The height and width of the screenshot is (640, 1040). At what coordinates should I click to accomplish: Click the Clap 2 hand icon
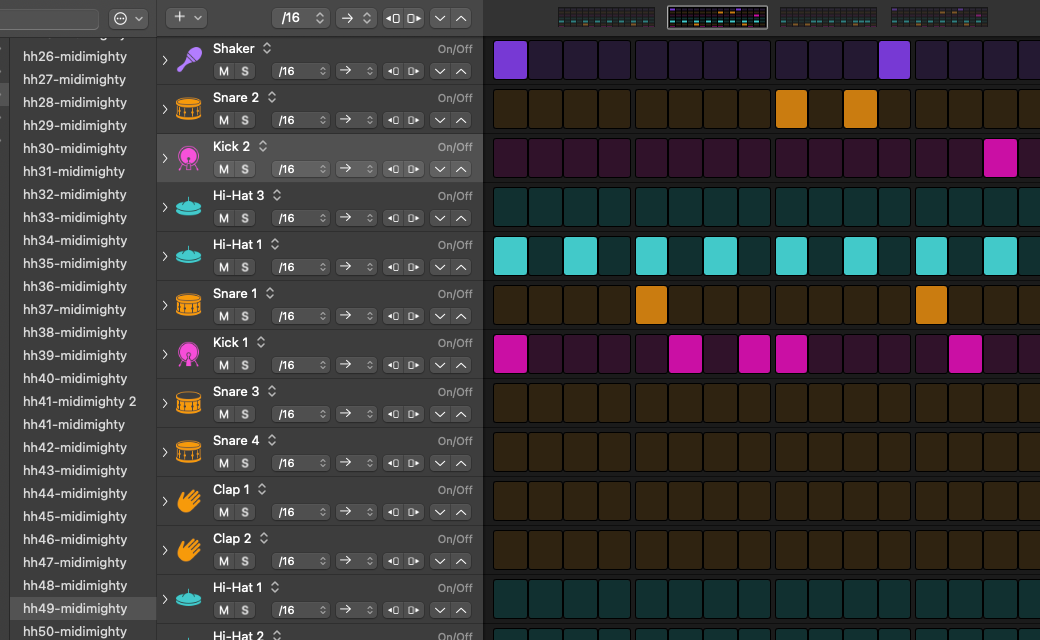189,550
